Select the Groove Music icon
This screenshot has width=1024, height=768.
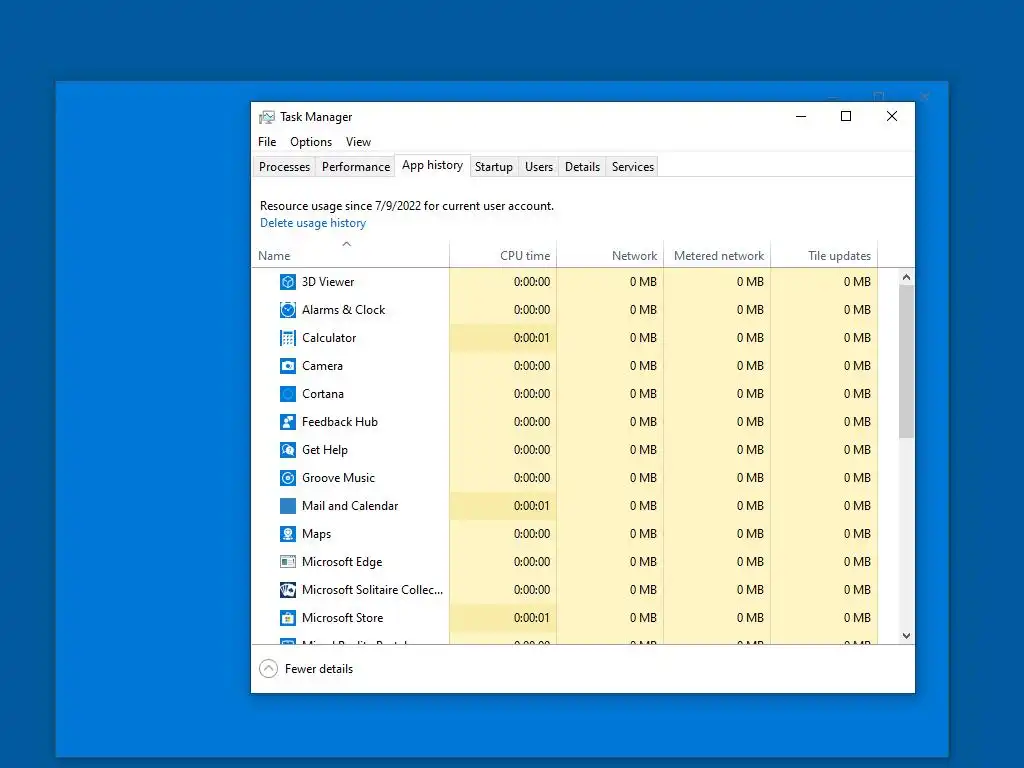point(287,478)
